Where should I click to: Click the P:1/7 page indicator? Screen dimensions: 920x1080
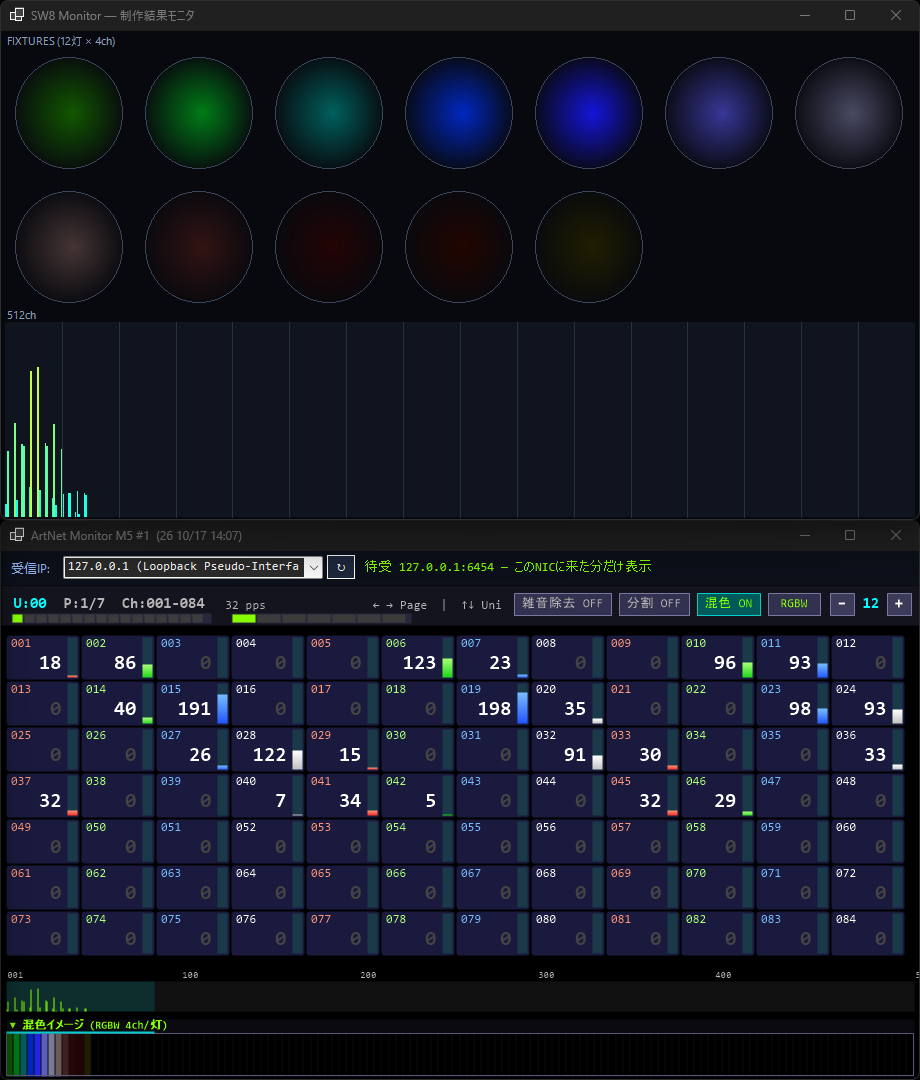(84, 603)
